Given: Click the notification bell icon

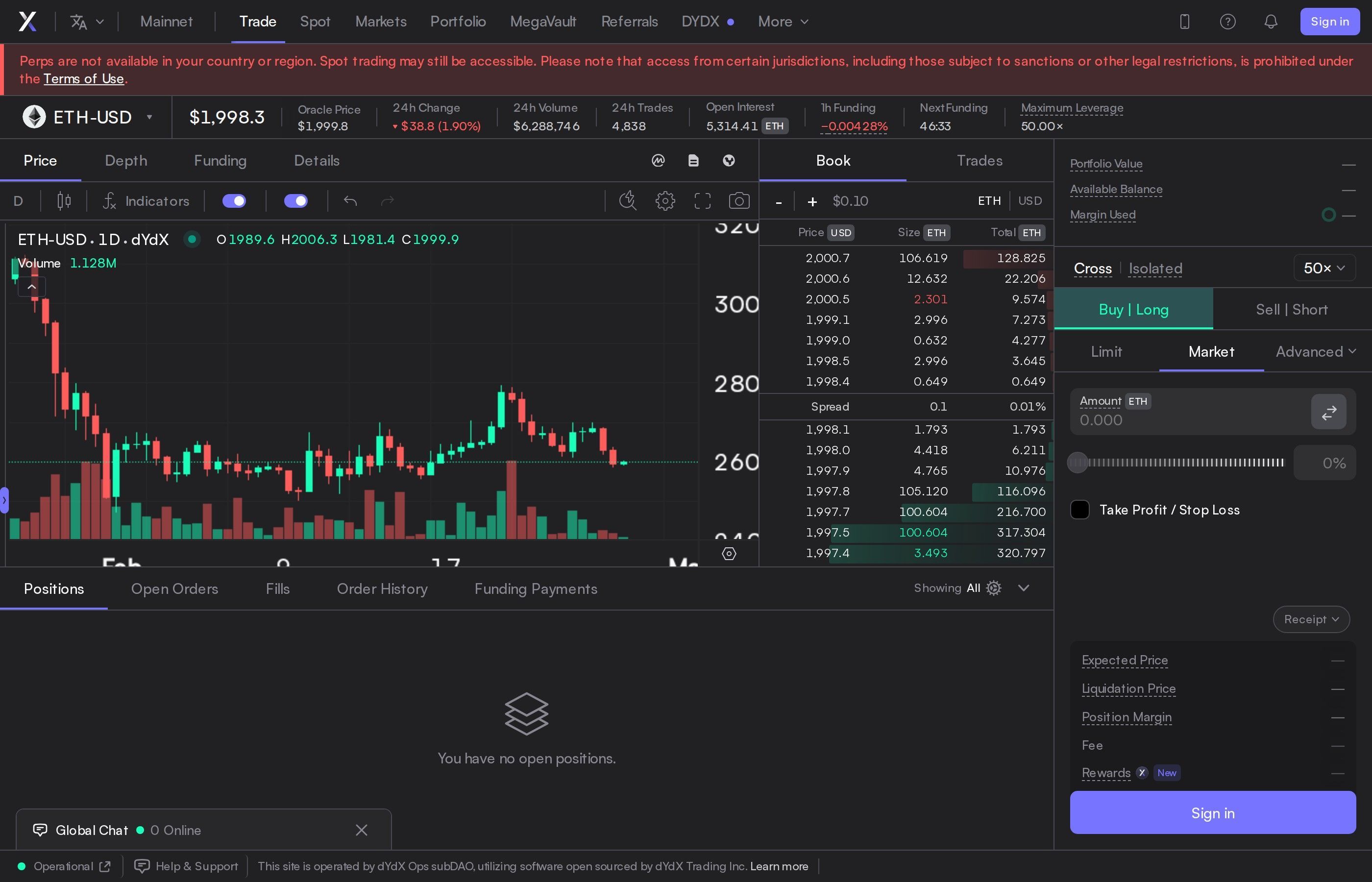Looking at the screenshot, I should tap(1270, 22).
